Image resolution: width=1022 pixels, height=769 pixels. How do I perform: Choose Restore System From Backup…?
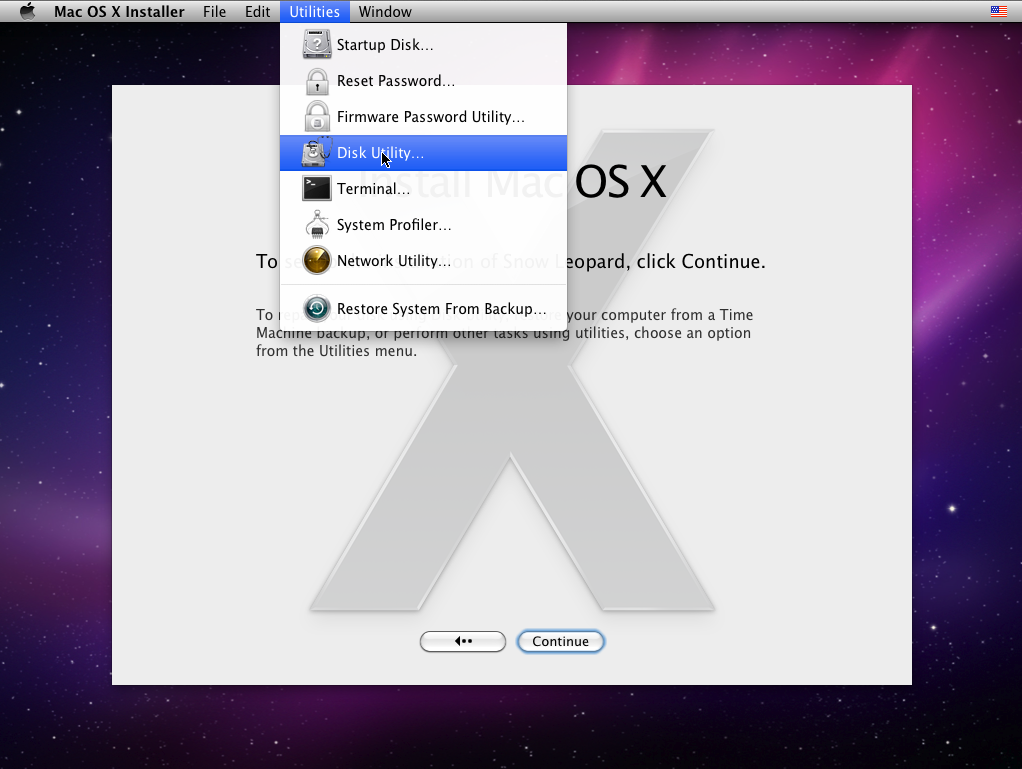[x=423, y=308]
